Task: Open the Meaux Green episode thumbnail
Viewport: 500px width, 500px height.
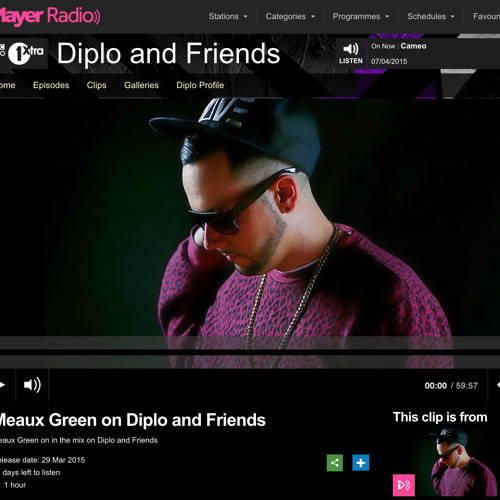Action: pos(445,463)
